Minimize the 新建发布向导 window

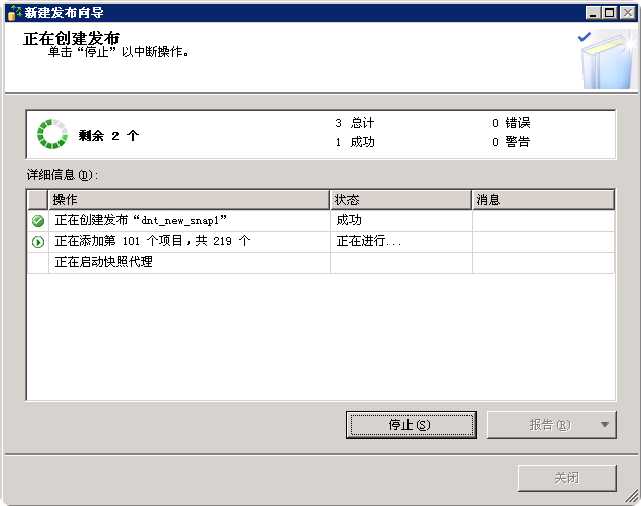point(593,13)
